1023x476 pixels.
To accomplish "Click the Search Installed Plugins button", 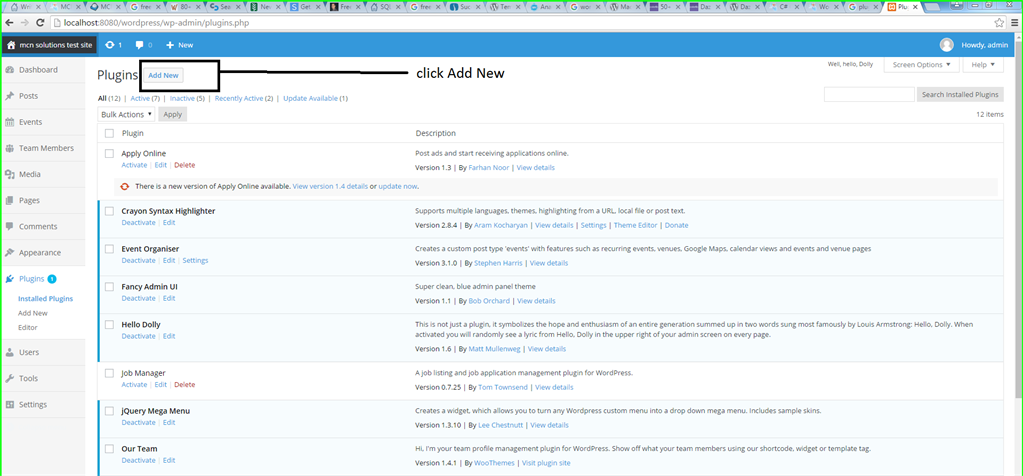I will [960, 95].
